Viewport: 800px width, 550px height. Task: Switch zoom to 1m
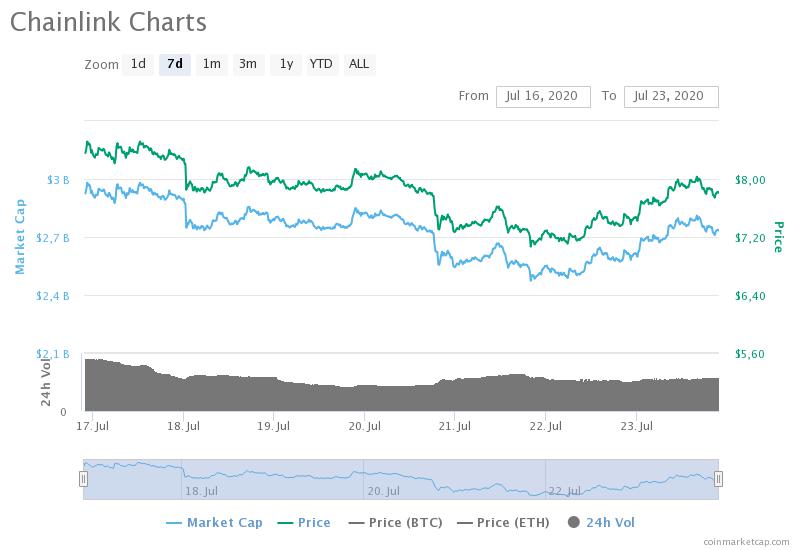point(211,64)
